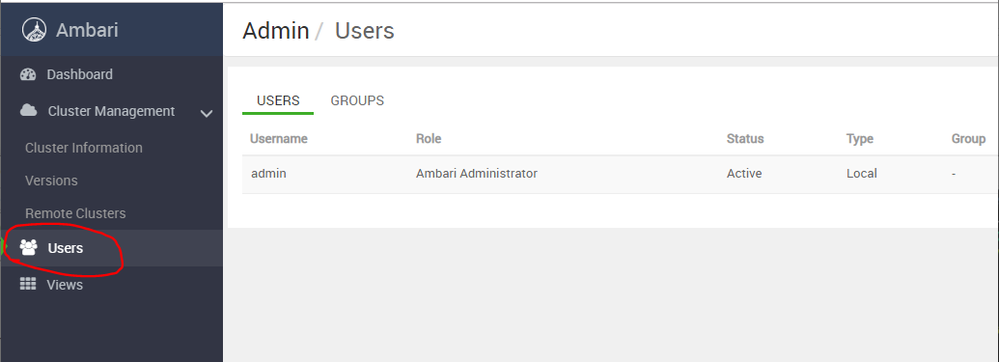Switch to the GROUPS tab

(x=357, y=101)
